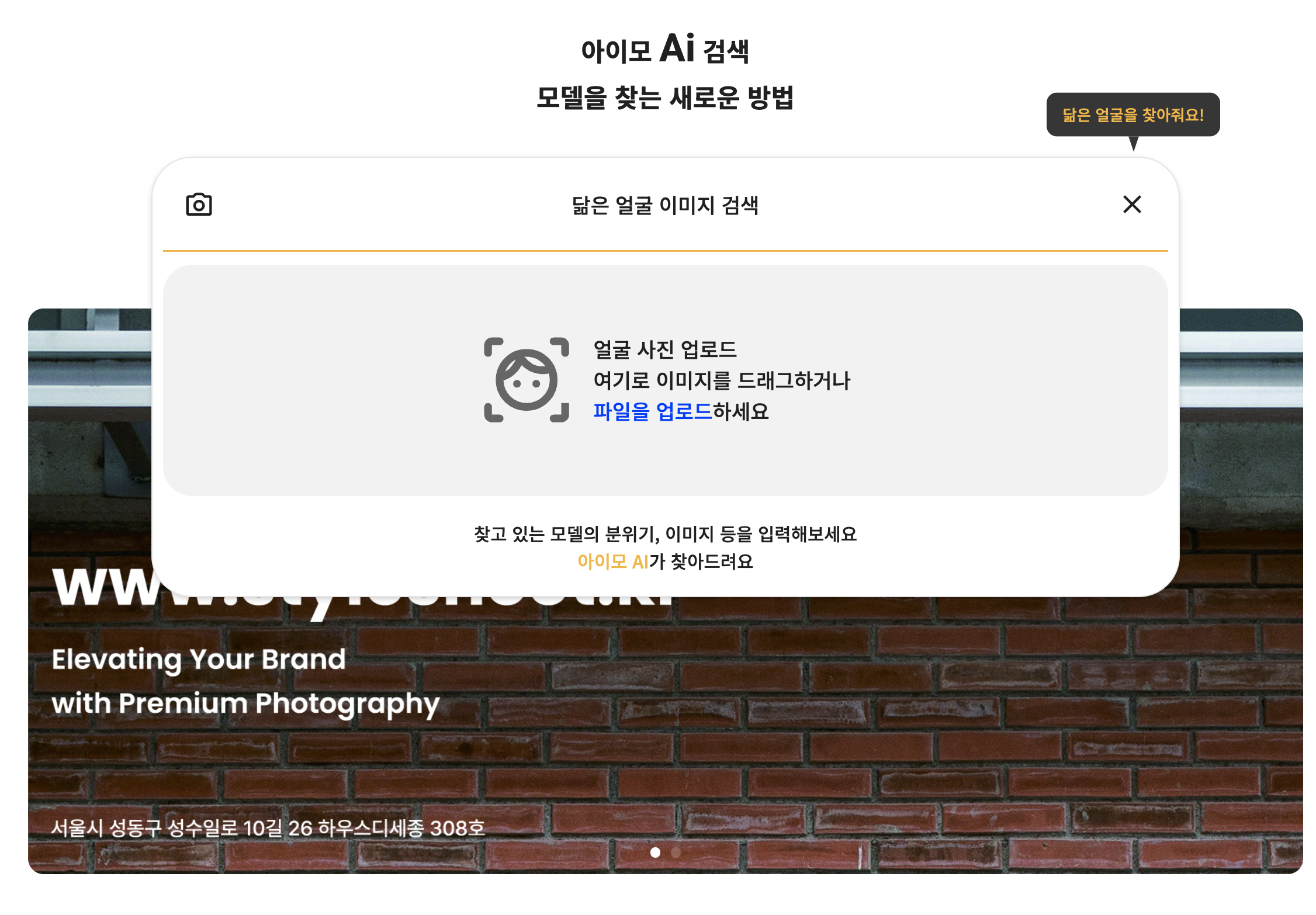The height and width of the screenshot is (915, 1316).
Task: Click the 닮은 얼굴을 찾아줘요! tooltip bubble
Action: click(x=1133, y=115)
